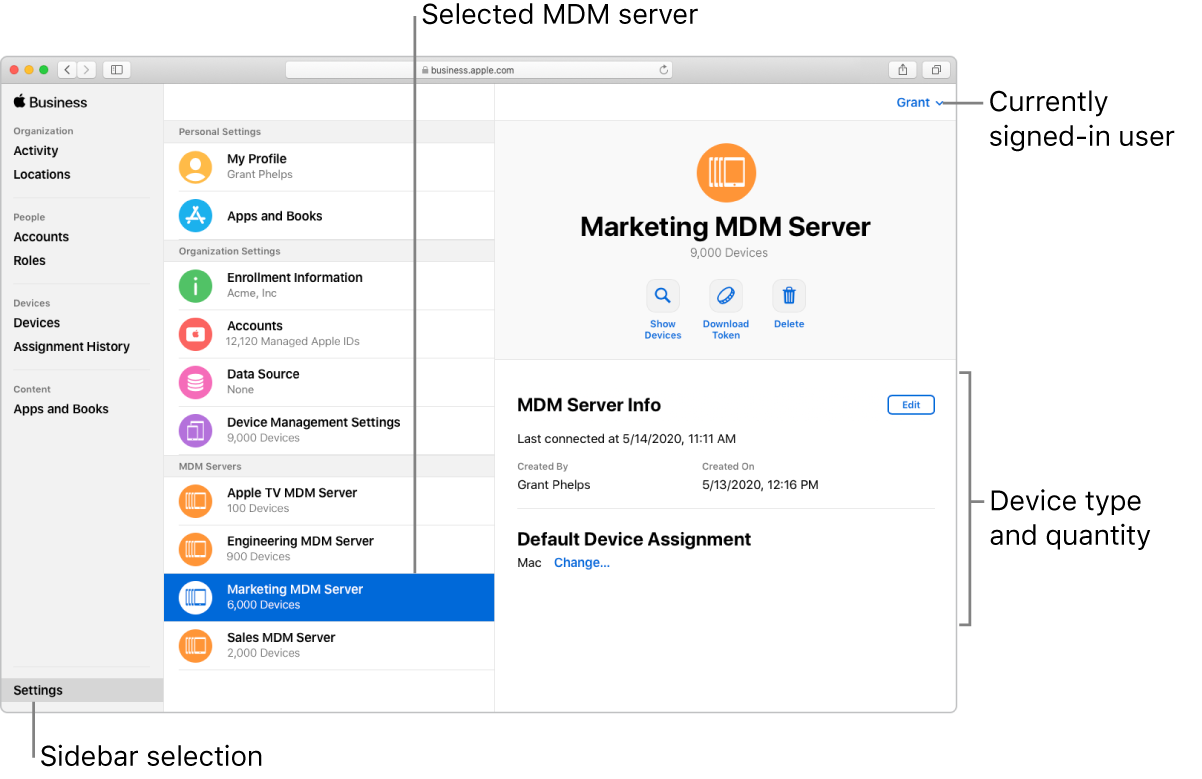Open the Grant user dropdown
1202x779 pixels.
click(x=919, y=103)
